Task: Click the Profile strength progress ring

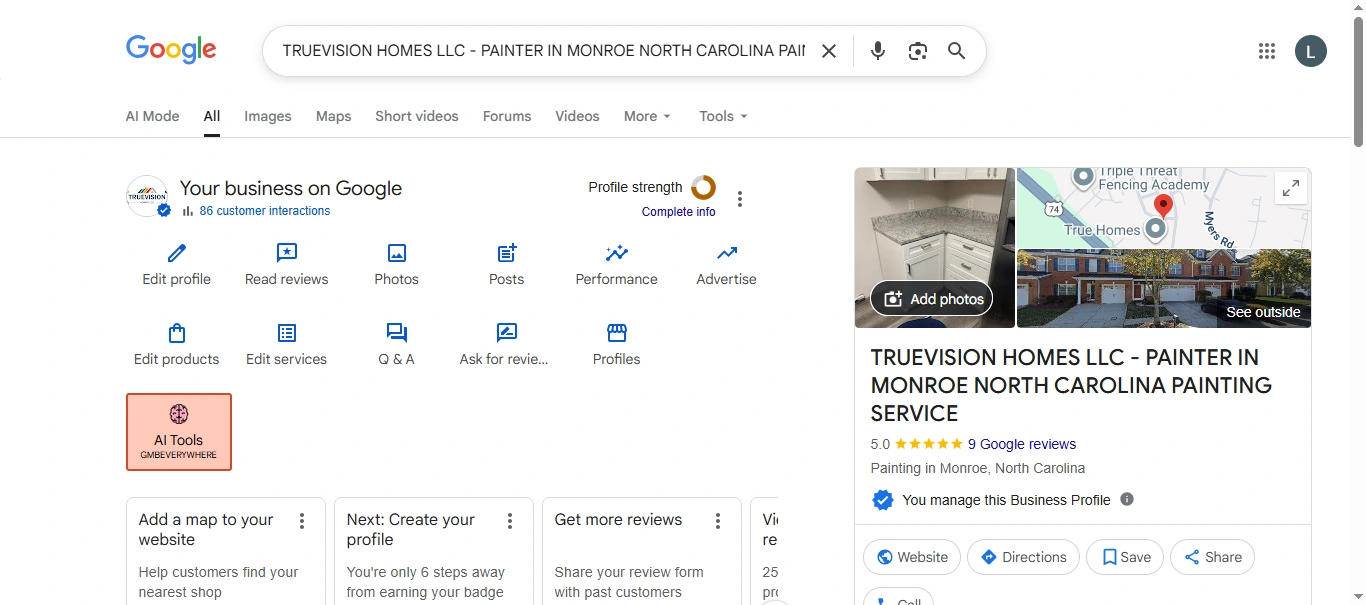Action: pyautogui.click(x=703, y=187)
